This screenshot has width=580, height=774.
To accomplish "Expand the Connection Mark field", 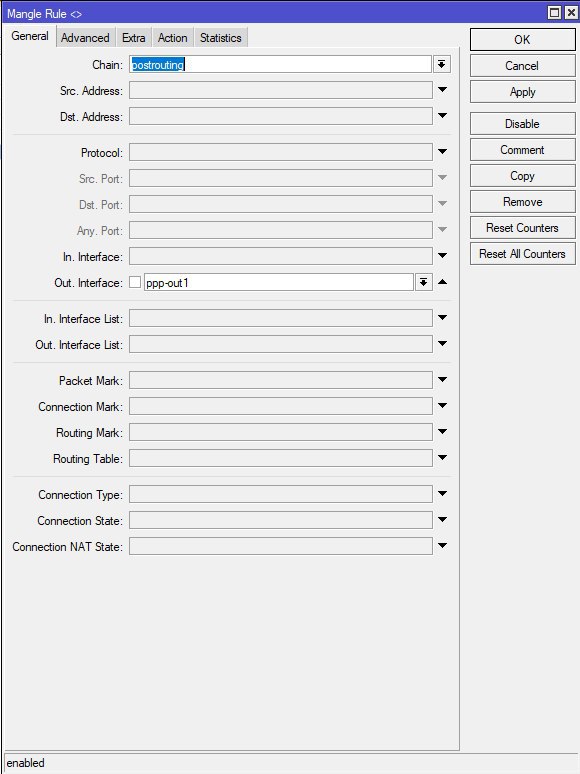I will pyautogui.click(x=442, y=406).
